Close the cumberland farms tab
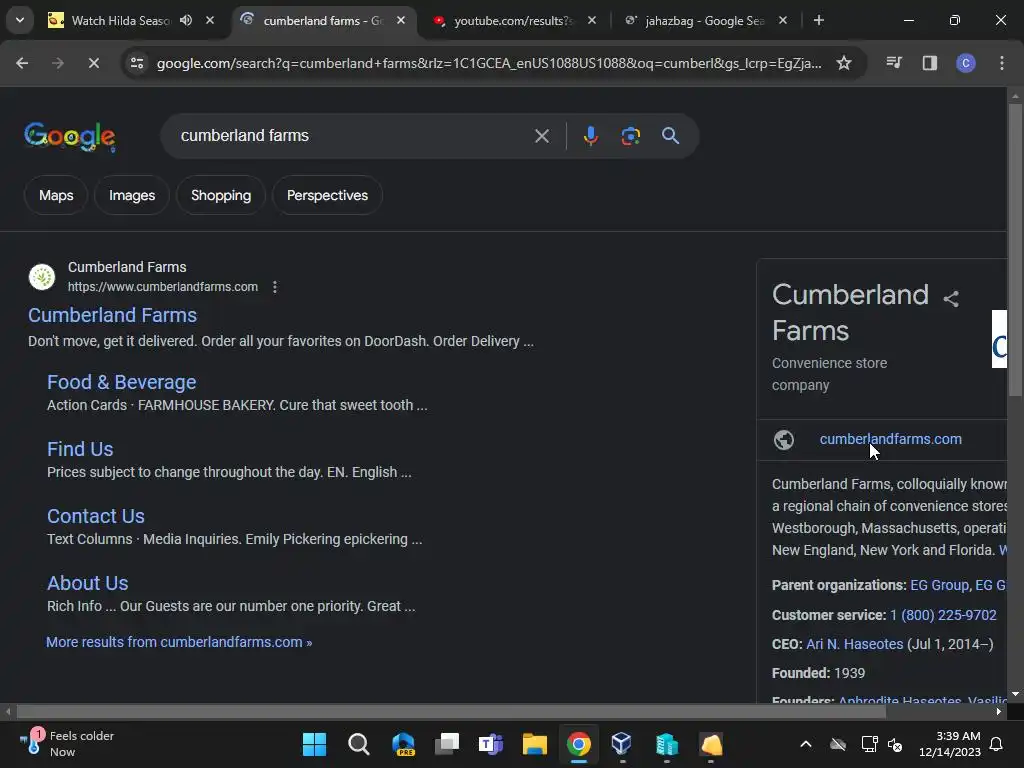The height and width of the screenshot is (768, 1024). (x=401, y=20)
